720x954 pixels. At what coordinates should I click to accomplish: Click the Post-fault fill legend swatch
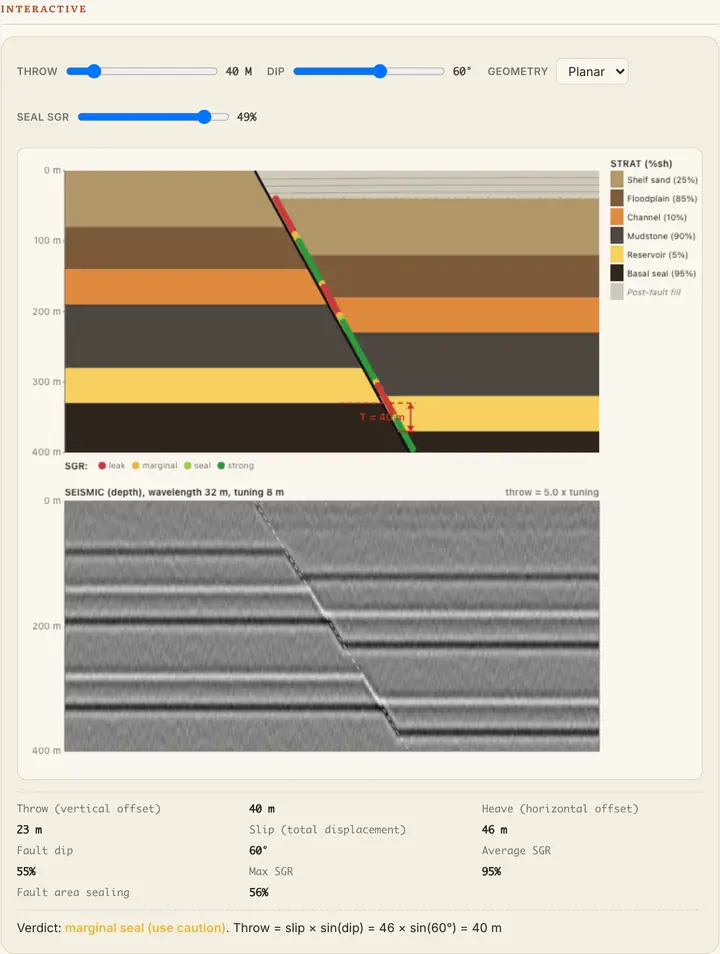(617, 292)
